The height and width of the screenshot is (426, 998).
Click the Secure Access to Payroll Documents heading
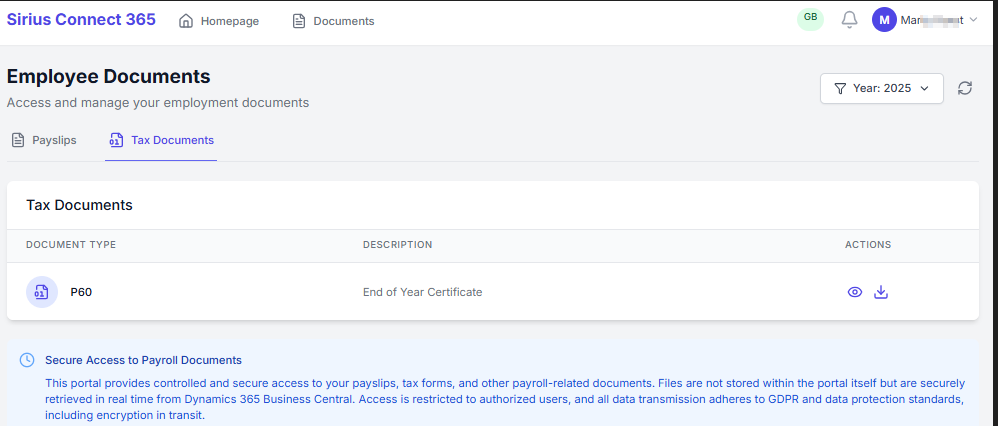(143, 360)
